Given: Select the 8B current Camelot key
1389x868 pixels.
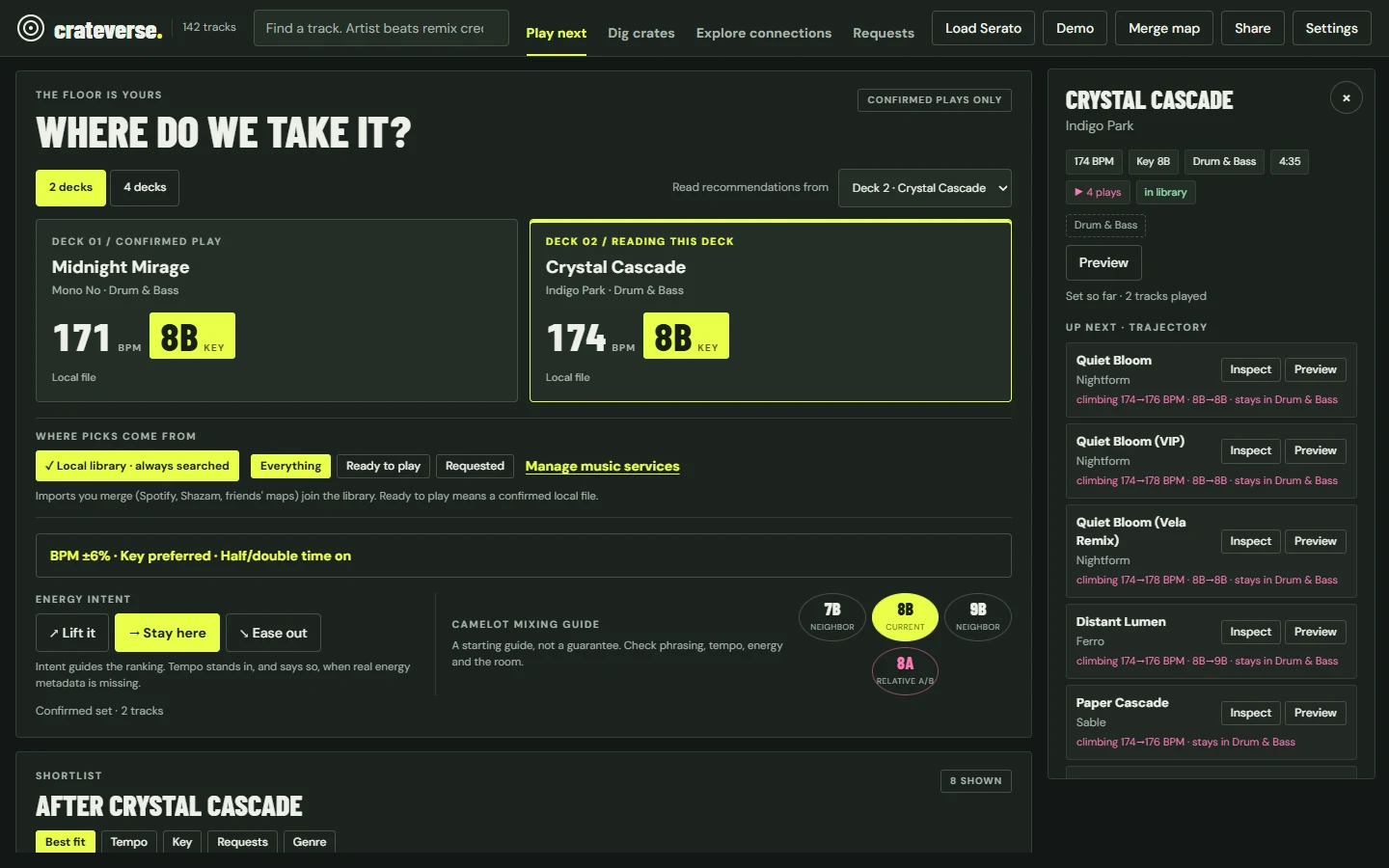Looking at the screenshot, I should [905, 617].
